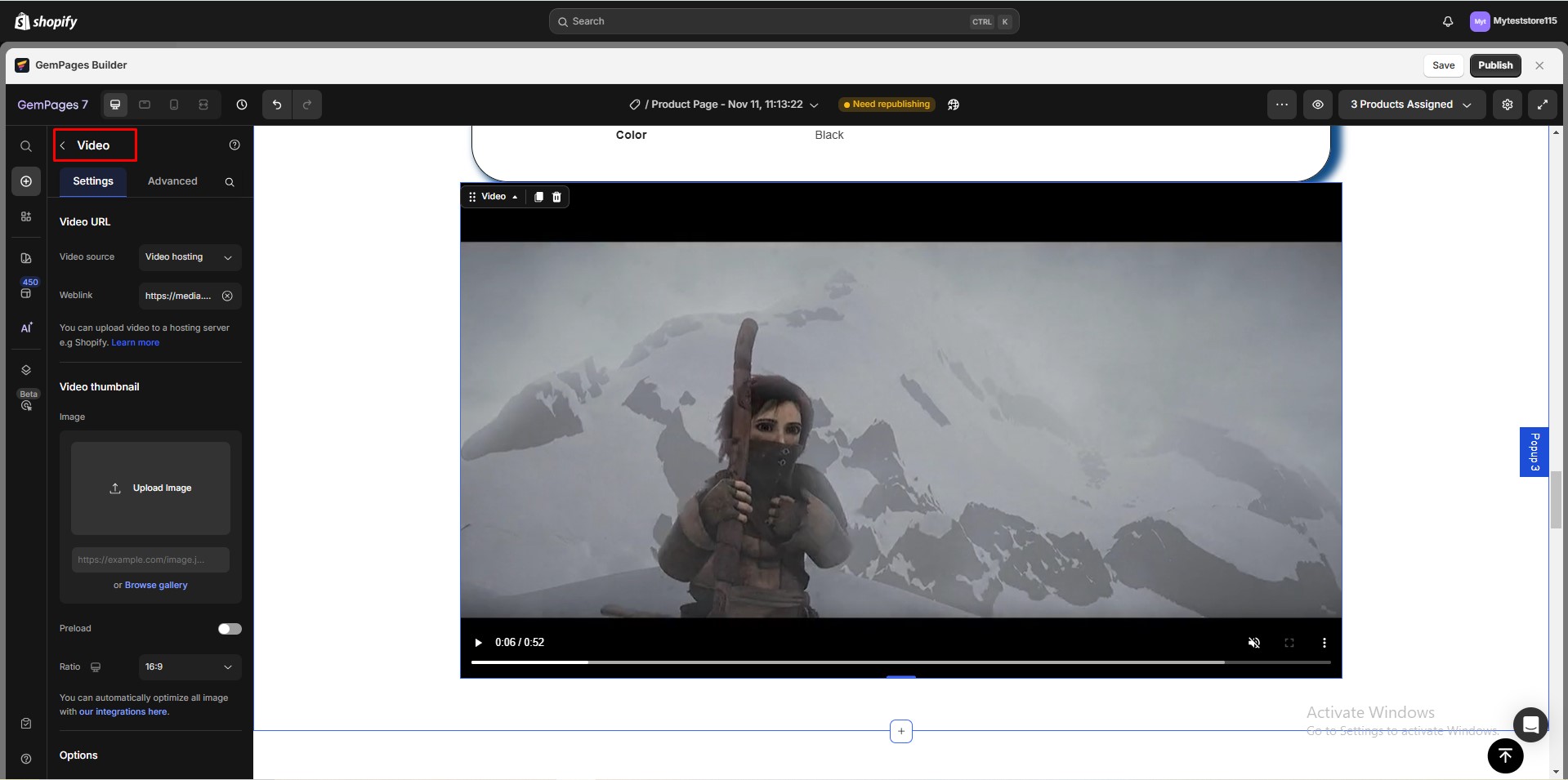The width and height of the screenshot is (1568, 780).
Task: Publish the page
Action: (1495, 65)
